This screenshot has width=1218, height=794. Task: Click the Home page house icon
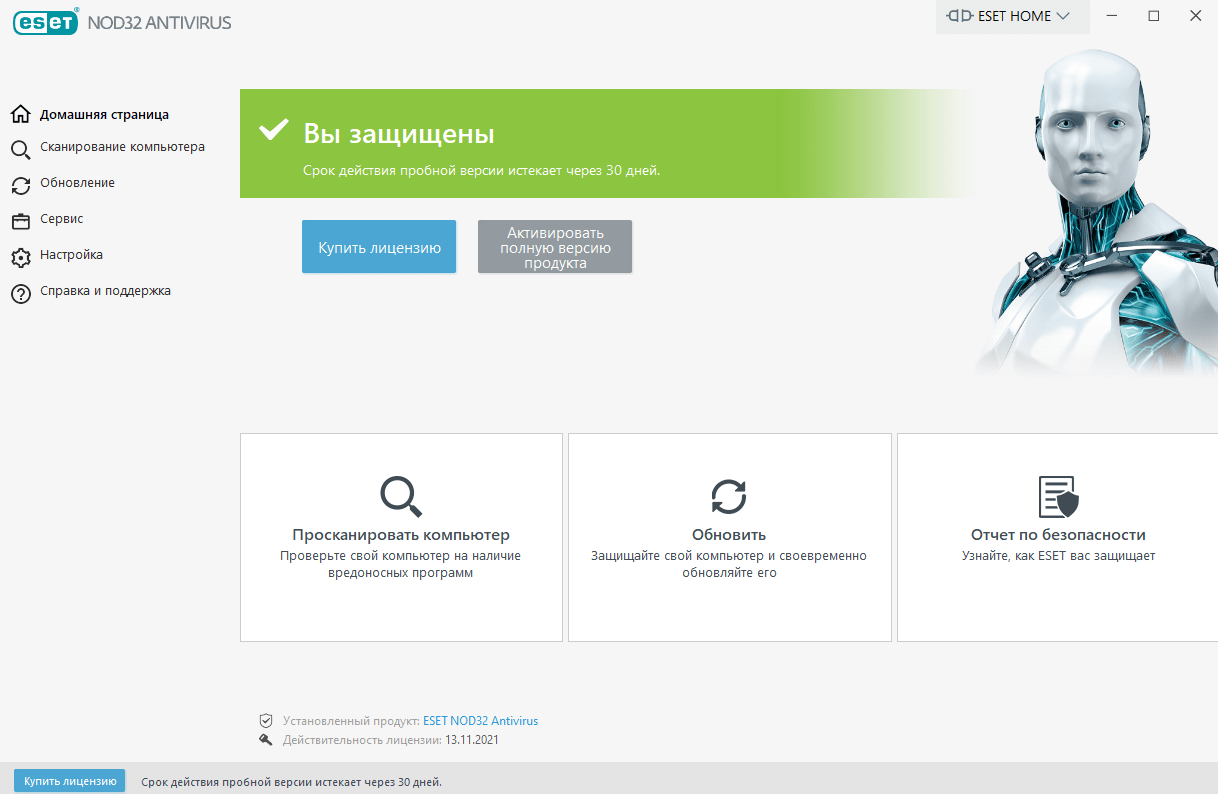tap(20, 115)
